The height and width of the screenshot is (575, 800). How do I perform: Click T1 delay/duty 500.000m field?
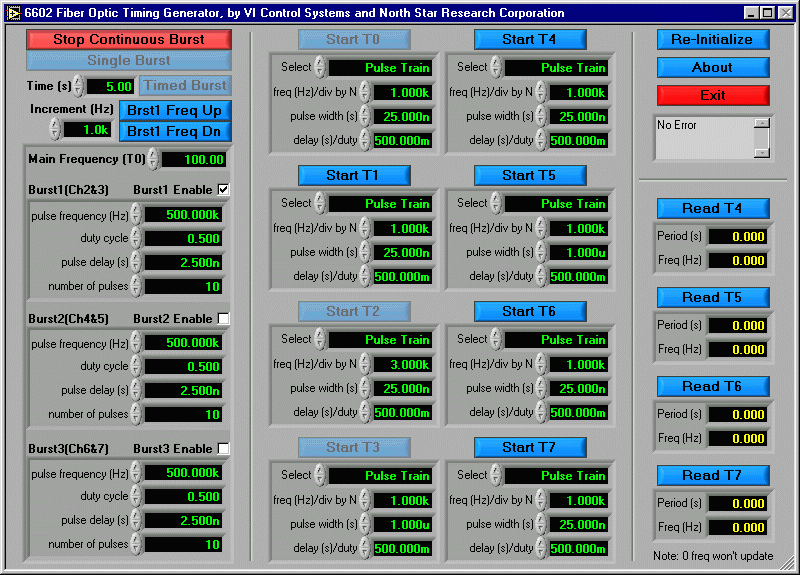pos(403,277)
